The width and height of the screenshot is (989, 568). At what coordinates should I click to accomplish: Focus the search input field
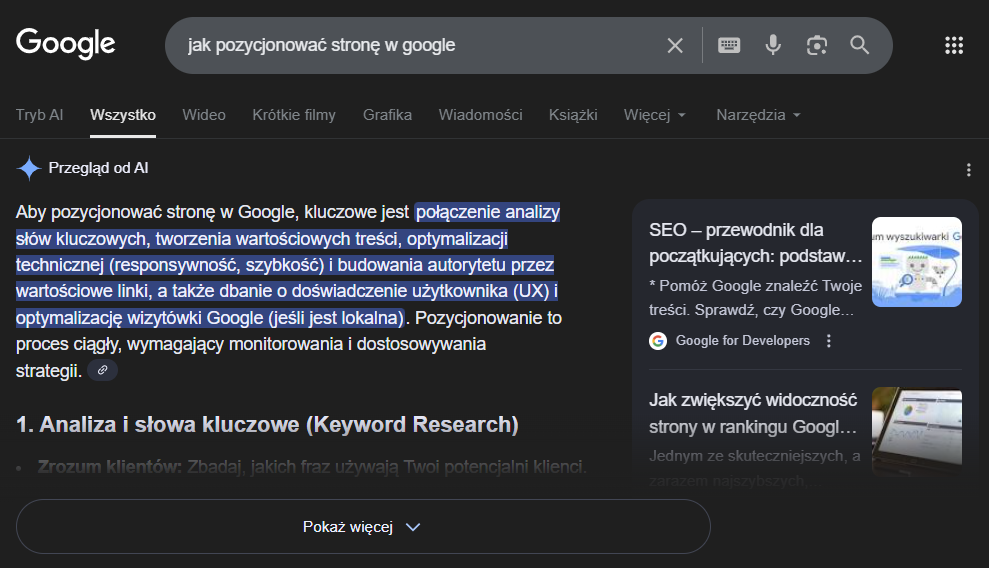pos(416,45)
